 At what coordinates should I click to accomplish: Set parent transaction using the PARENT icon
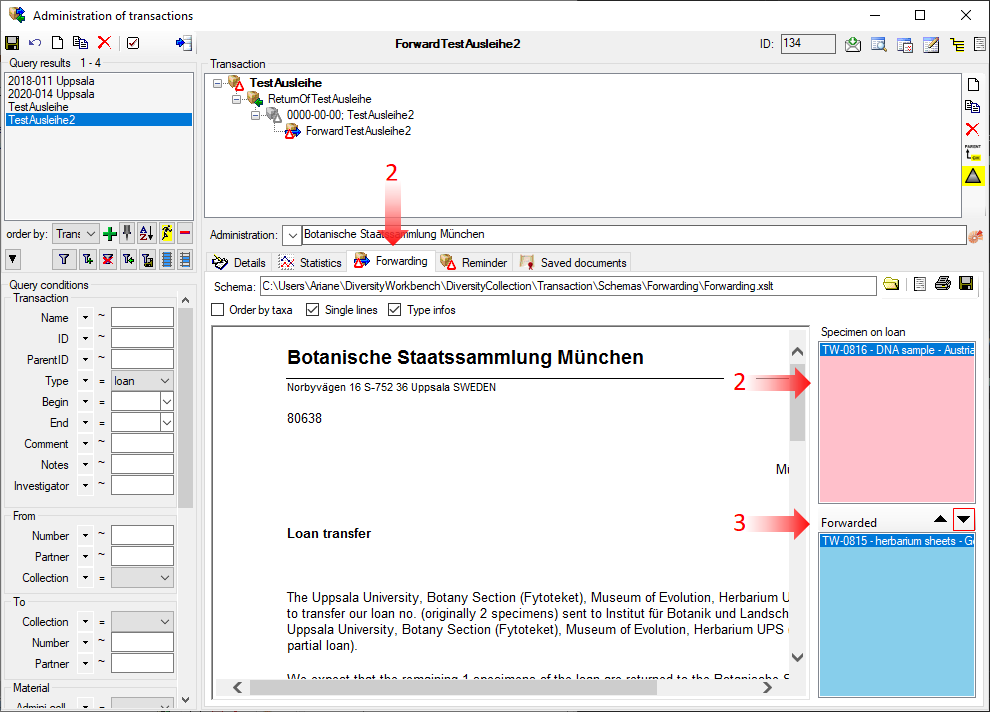(973, 153)
